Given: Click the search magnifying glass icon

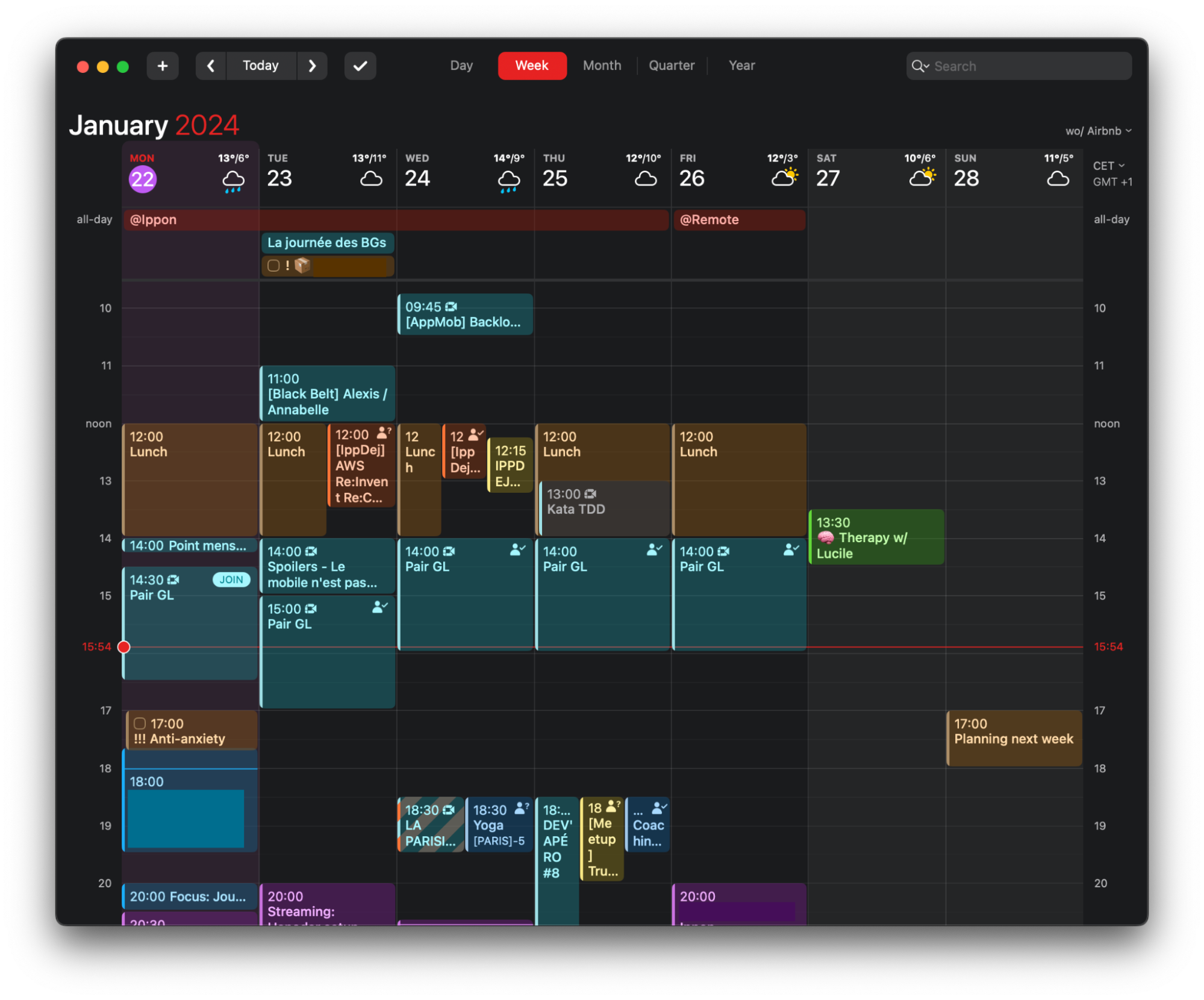Looking at the screenshot, I should coord(920,66).
